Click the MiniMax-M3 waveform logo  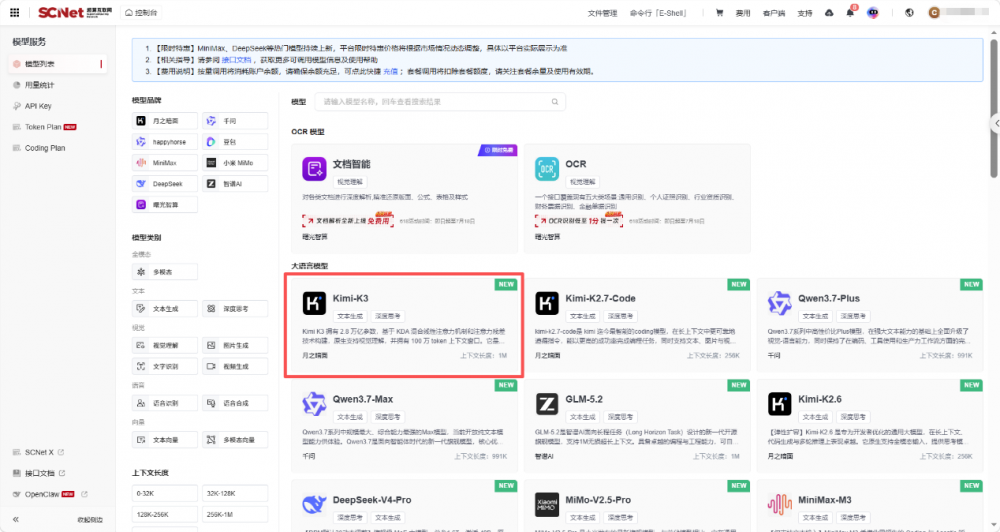779,505
